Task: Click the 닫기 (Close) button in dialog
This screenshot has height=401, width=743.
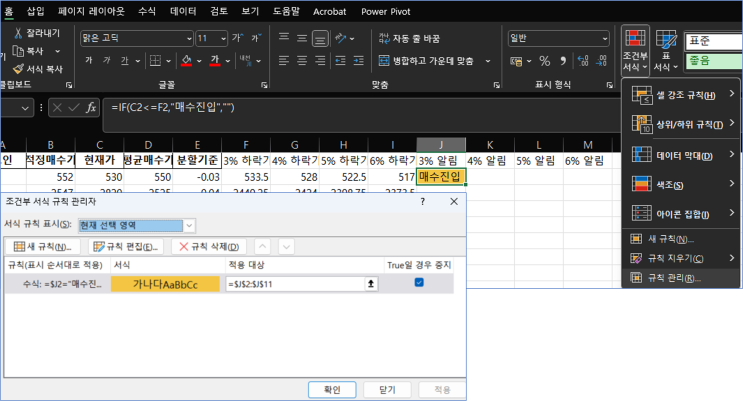Action: (x=387, y=390)
